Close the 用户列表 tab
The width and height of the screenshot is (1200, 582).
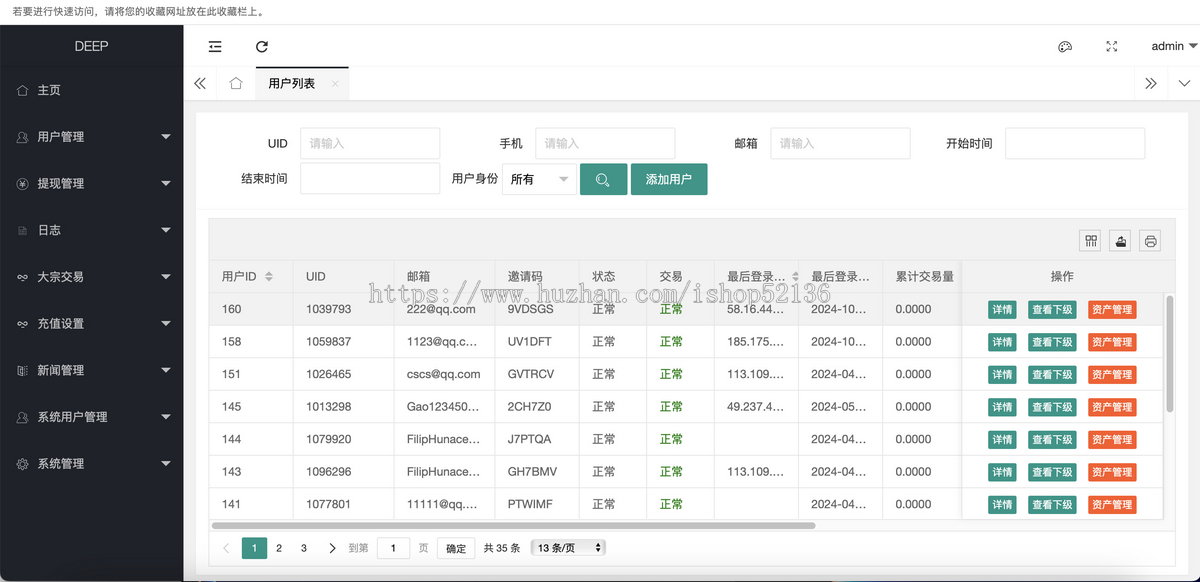point(335,84)
